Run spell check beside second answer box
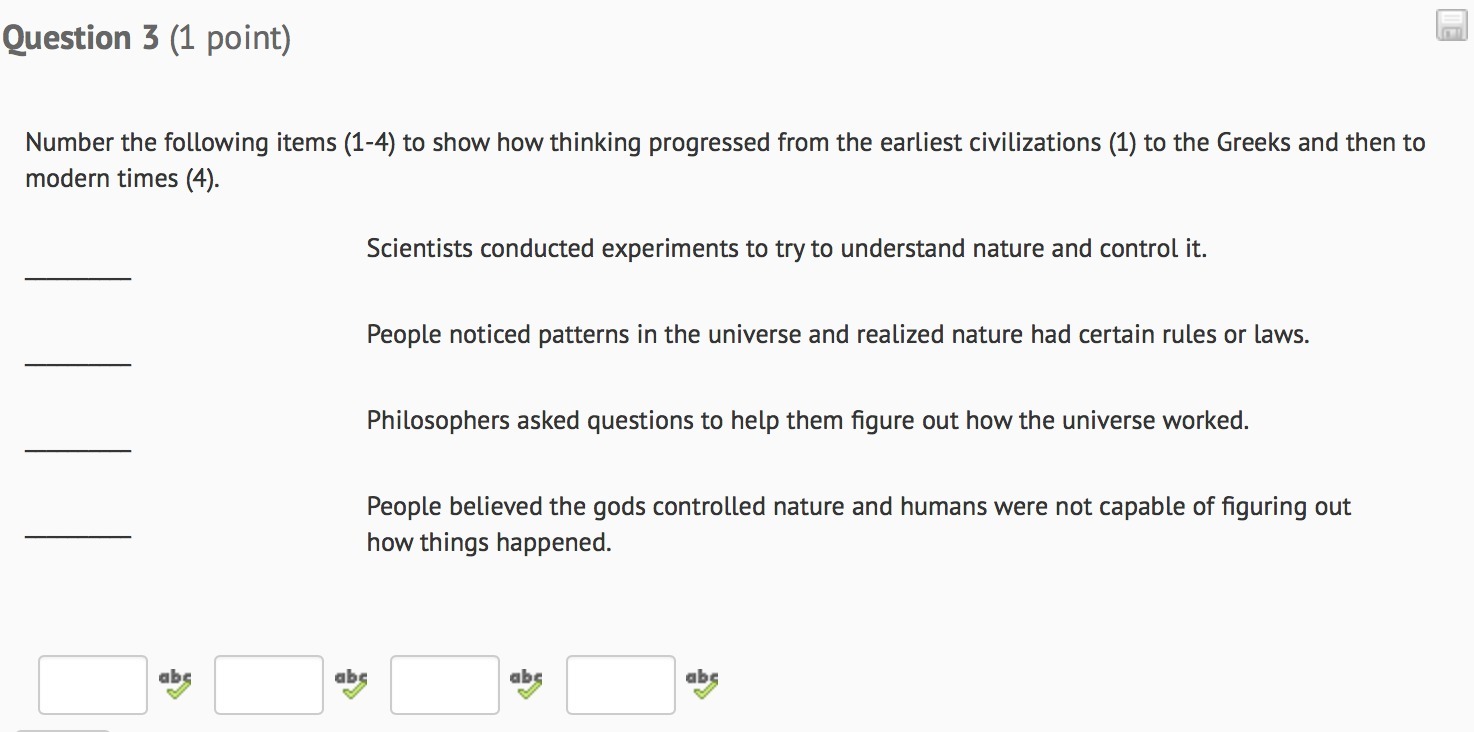1474x732 pixels. [x=351, y=683]
